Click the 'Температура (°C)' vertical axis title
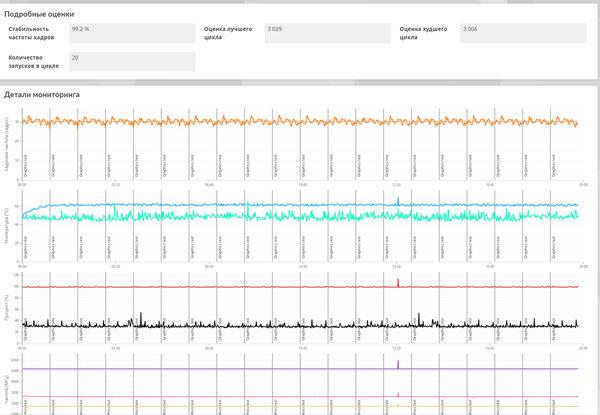 click(x=7, y=228)
